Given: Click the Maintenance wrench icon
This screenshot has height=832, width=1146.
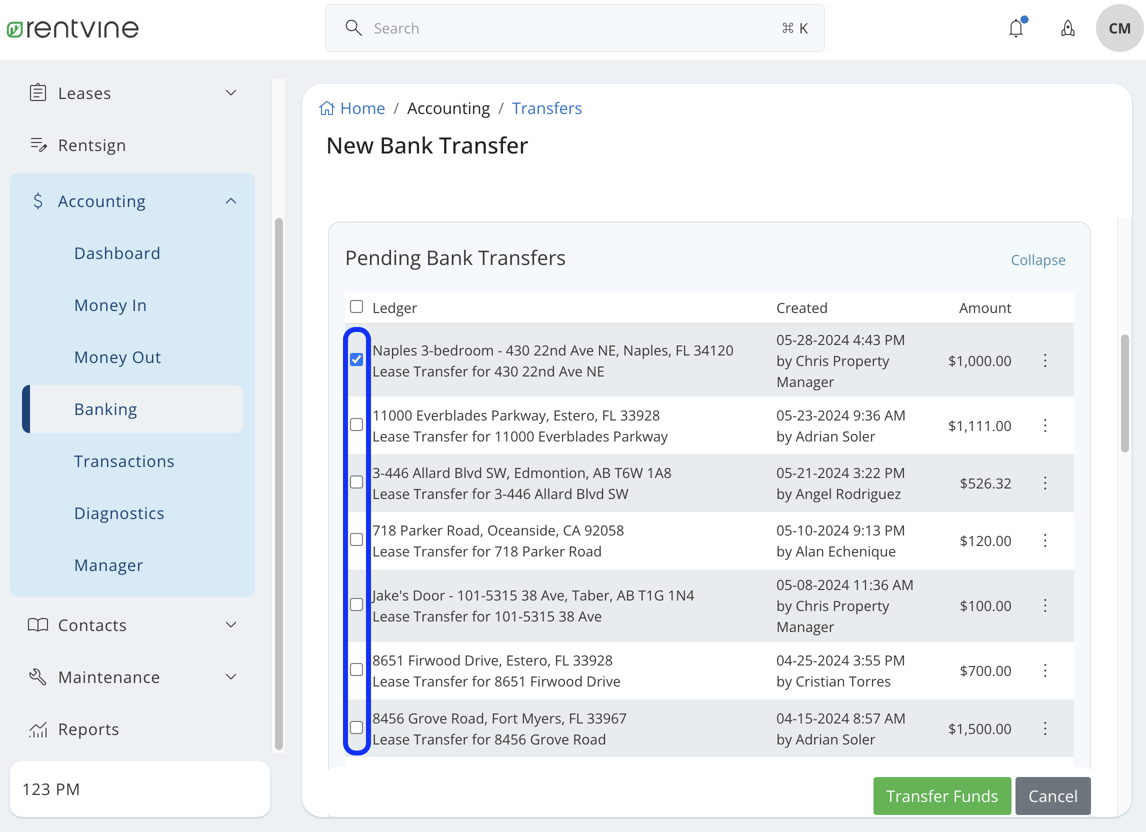Looking at the screenshot, I should tap(37, 677).
